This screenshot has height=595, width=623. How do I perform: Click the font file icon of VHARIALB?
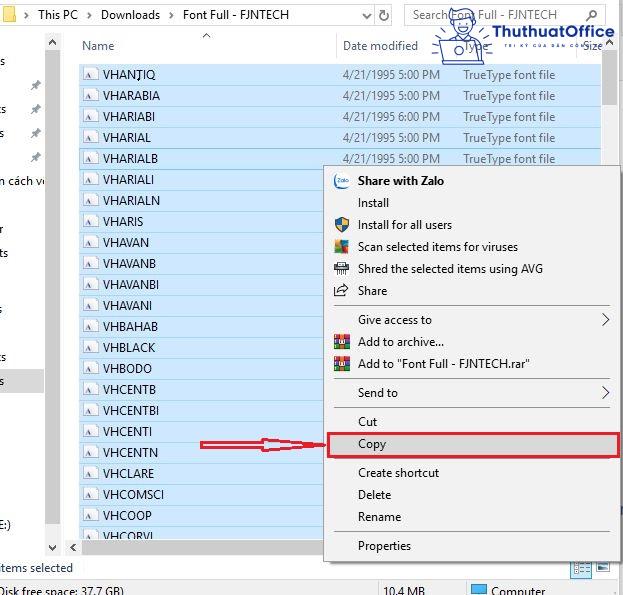click(x=90, y=158)
